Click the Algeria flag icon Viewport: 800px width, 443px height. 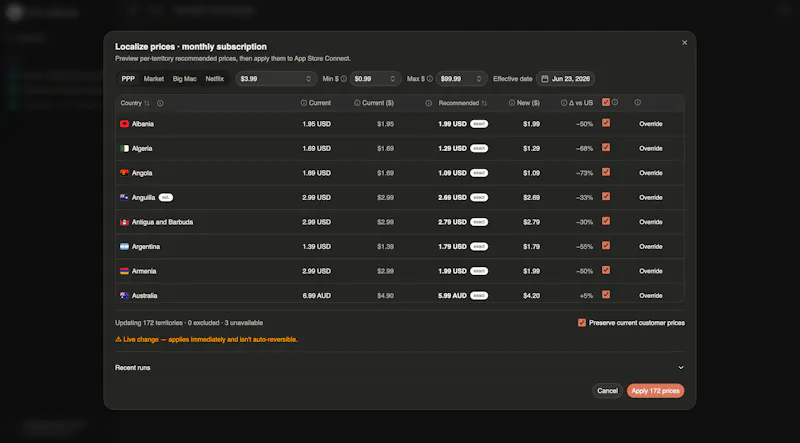pos(124,148)
